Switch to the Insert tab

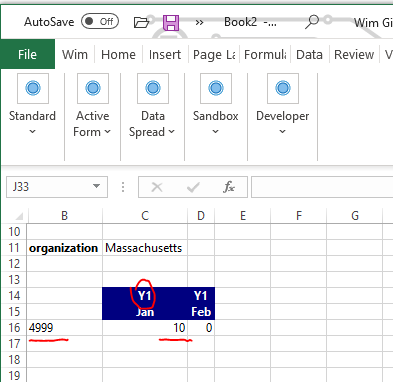pos(165,54)
